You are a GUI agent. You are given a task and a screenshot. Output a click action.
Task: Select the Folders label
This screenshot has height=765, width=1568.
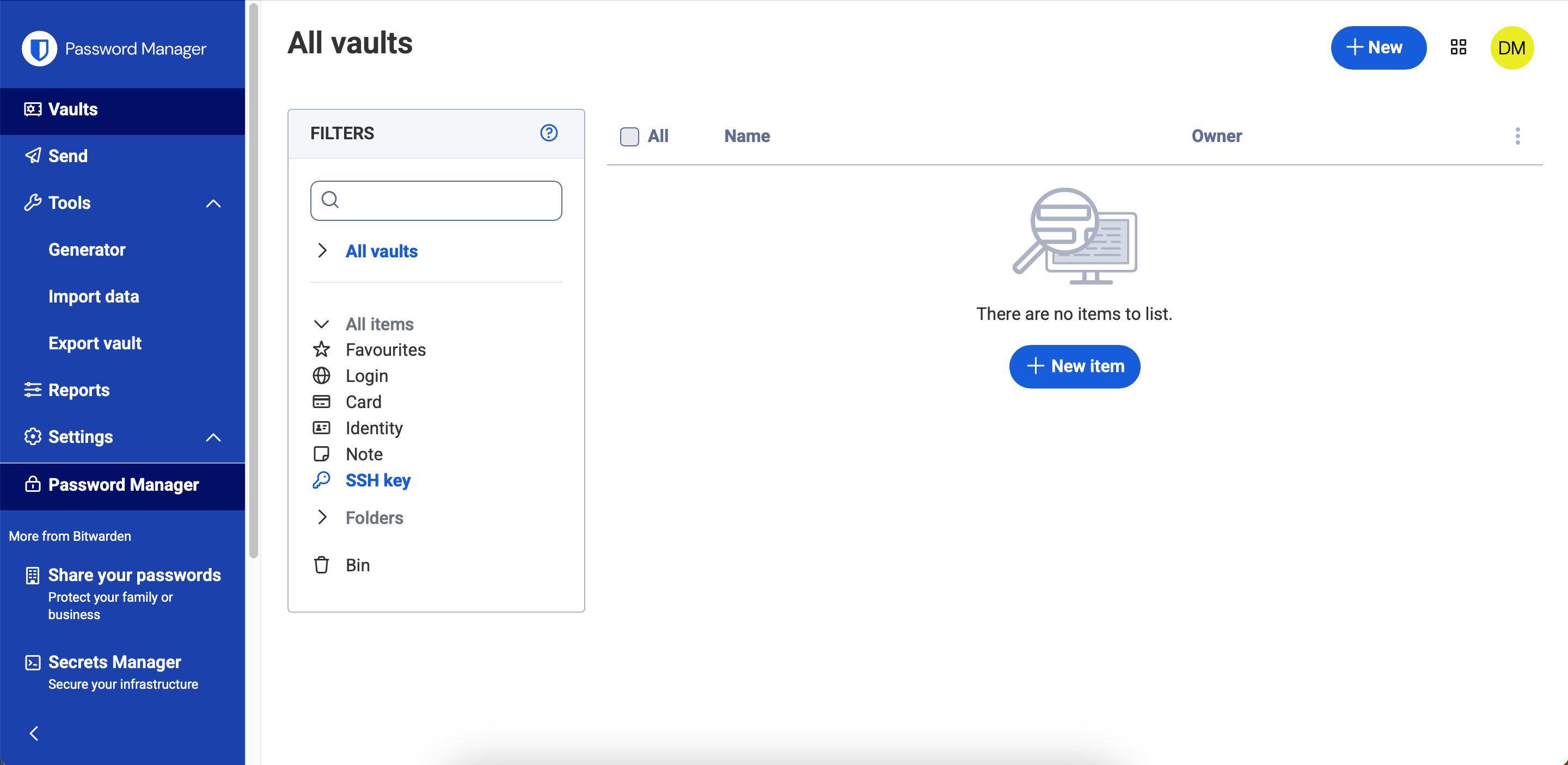point(375,517)
